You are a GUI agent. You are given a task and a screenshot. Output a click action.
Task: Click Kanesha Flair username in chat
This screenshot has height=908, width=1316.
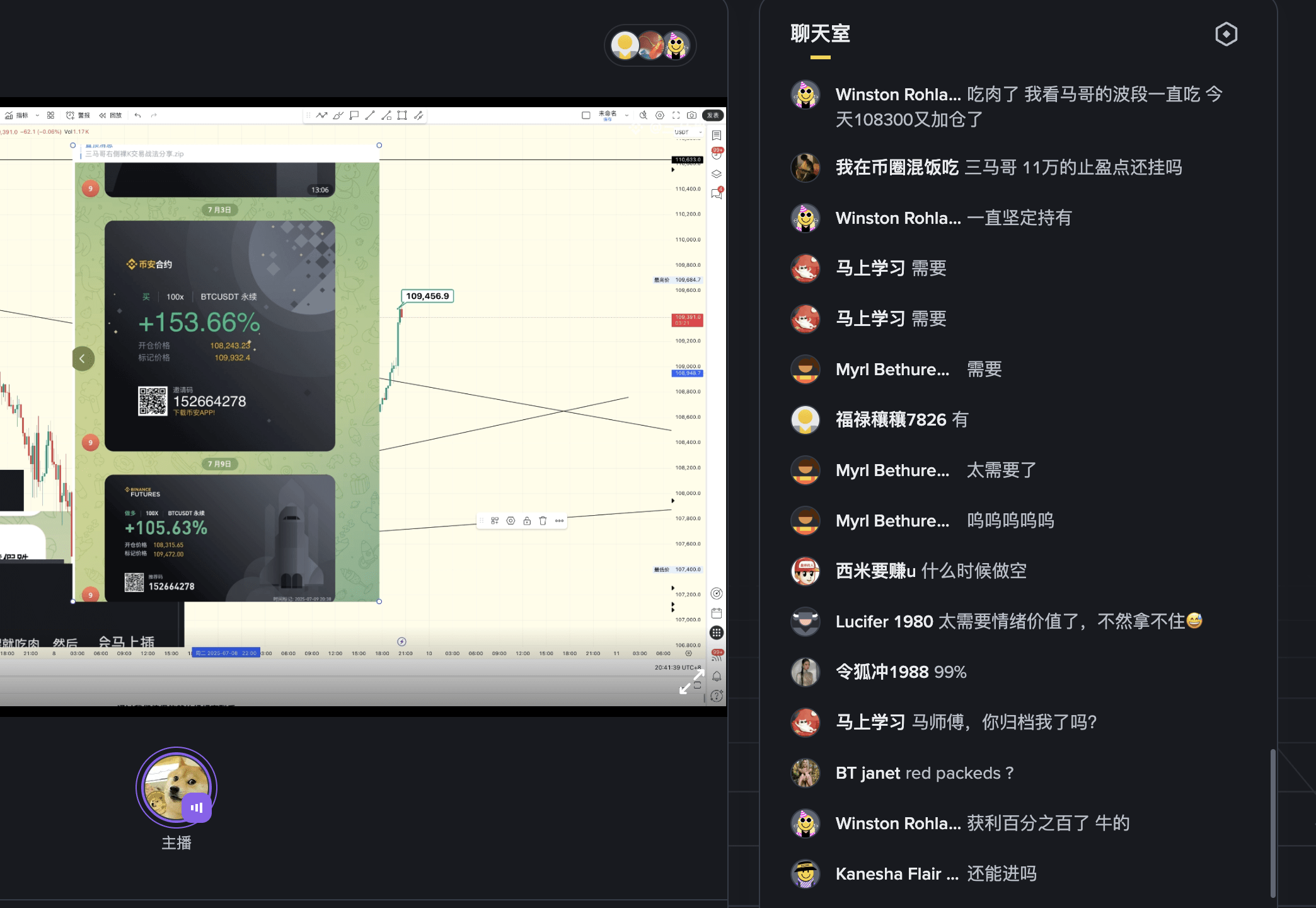[x=898, y=874]
